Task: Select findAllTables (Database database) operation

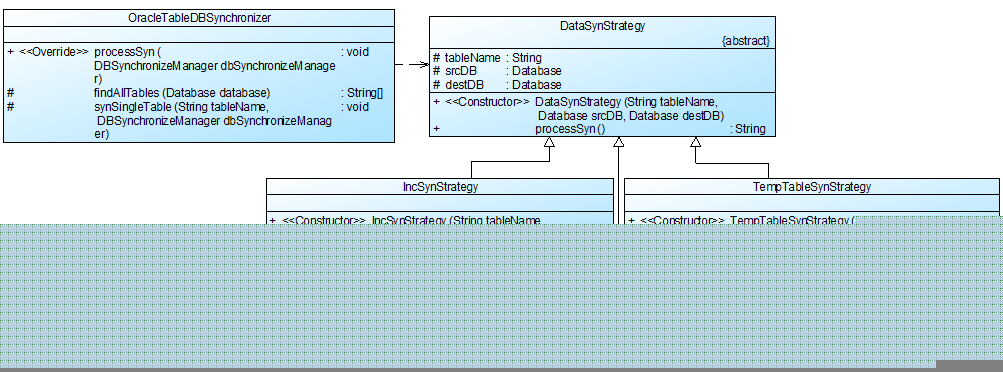Action: pyautogui.click(x=195, y=93)
